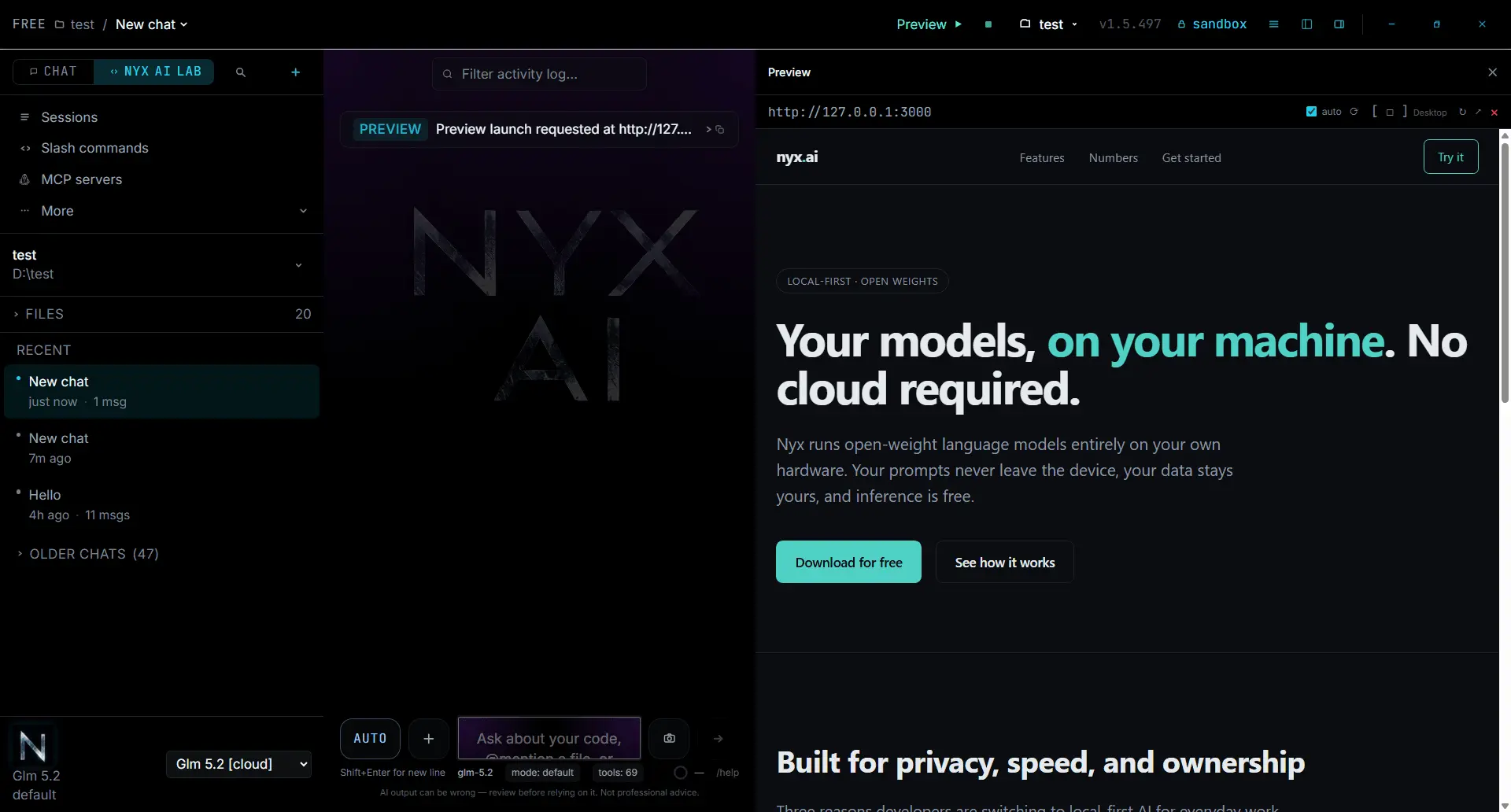Click the NYX N logo avatar

32,746
